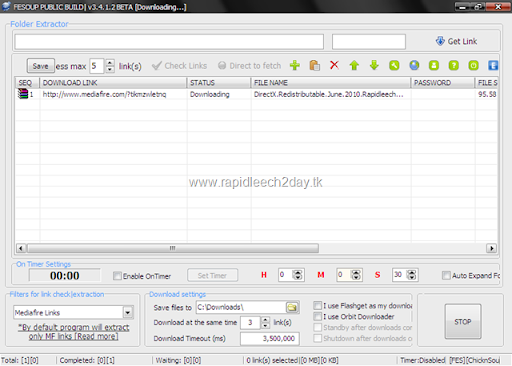Click the 00:00 timer display
The width and height of the screenshot is (512, 366).
point(65,275)
